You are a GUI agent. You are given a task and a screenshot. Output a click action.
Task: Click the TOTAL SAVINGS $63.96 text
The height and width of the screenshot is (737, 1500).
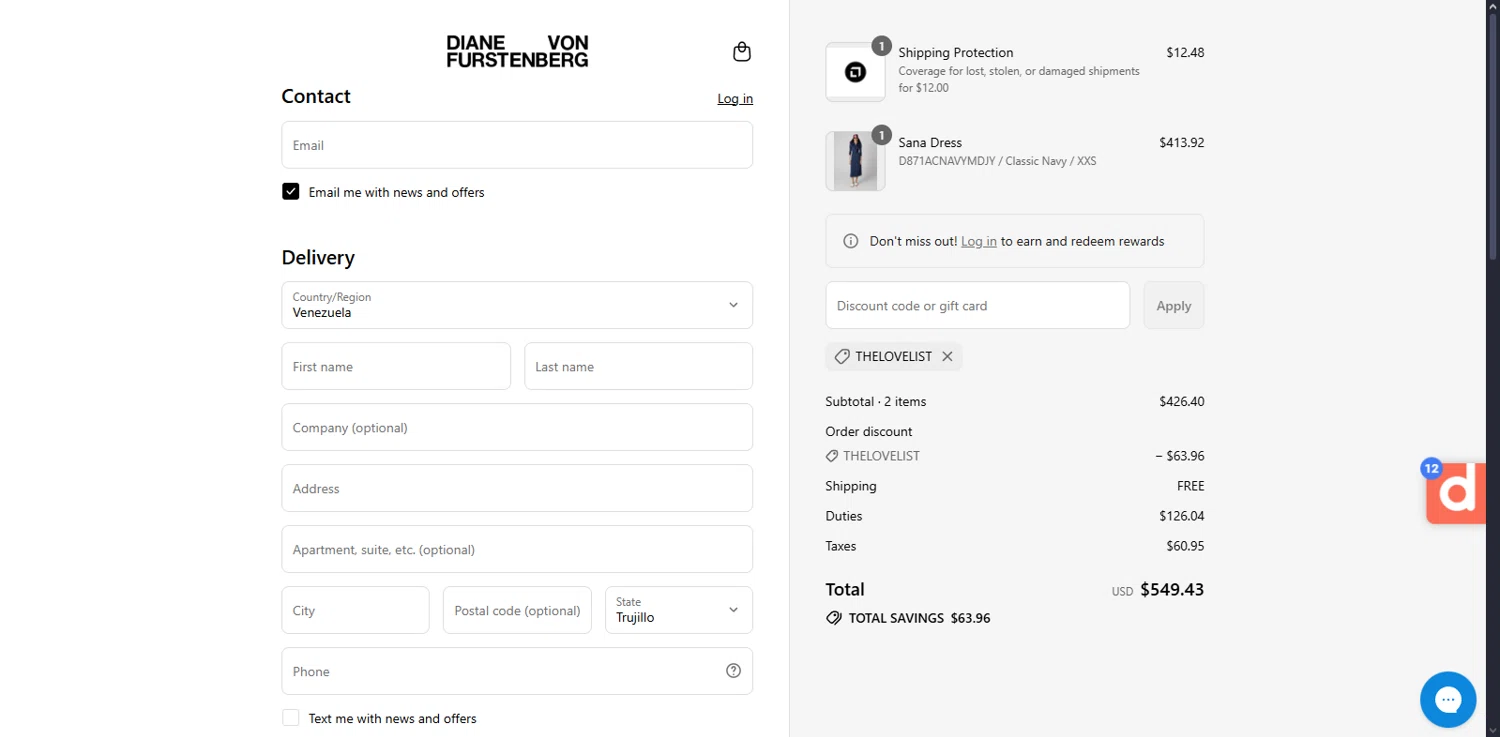tap(919, 618)
